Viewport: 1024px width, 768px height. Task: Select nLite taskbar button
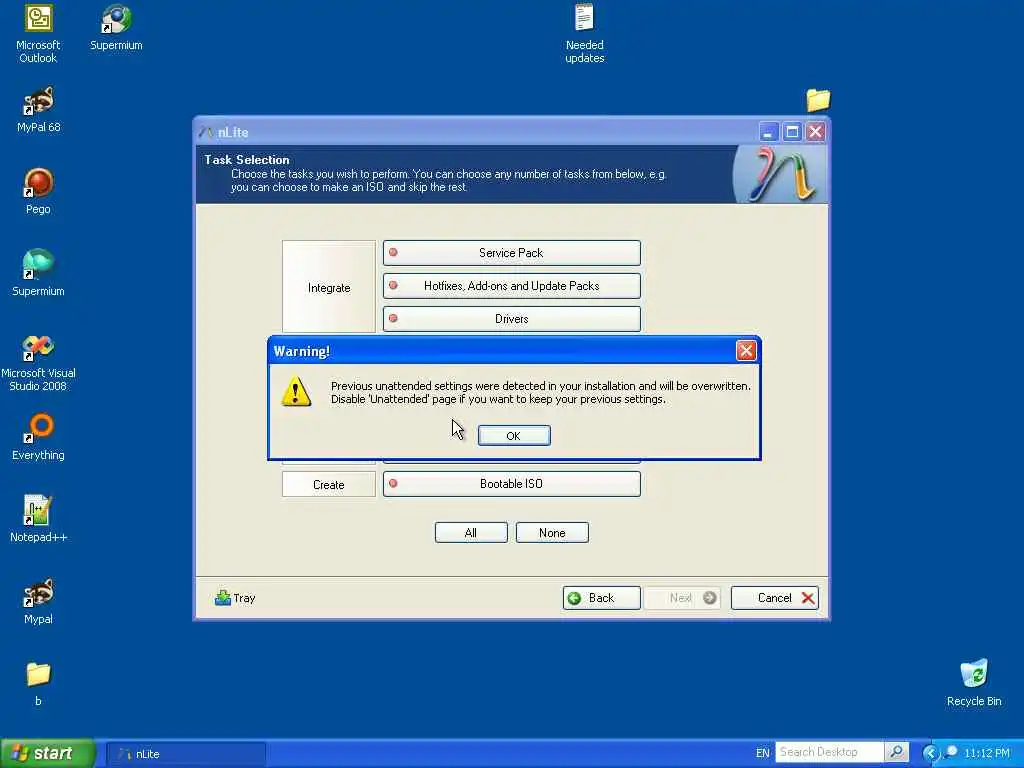[185, 754]
